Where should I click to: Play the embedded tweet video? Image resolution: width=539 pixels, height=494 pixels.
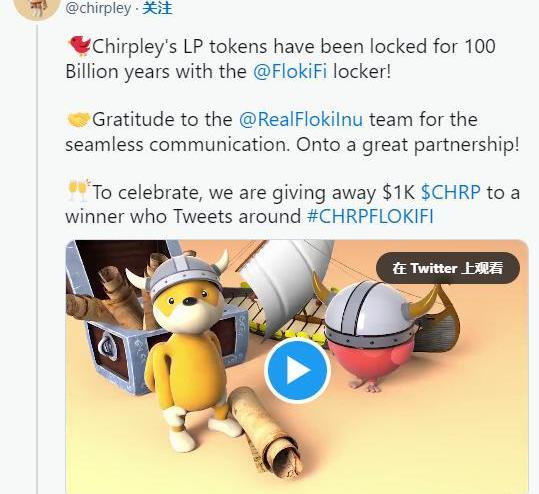tap(298, 370)
